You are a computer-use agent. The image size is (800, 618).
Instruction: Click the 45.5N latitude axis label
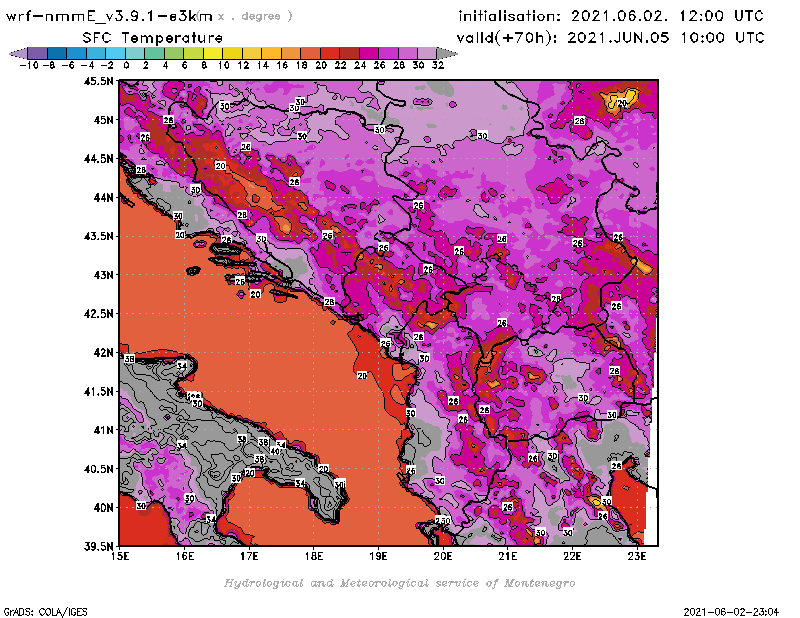100,81
